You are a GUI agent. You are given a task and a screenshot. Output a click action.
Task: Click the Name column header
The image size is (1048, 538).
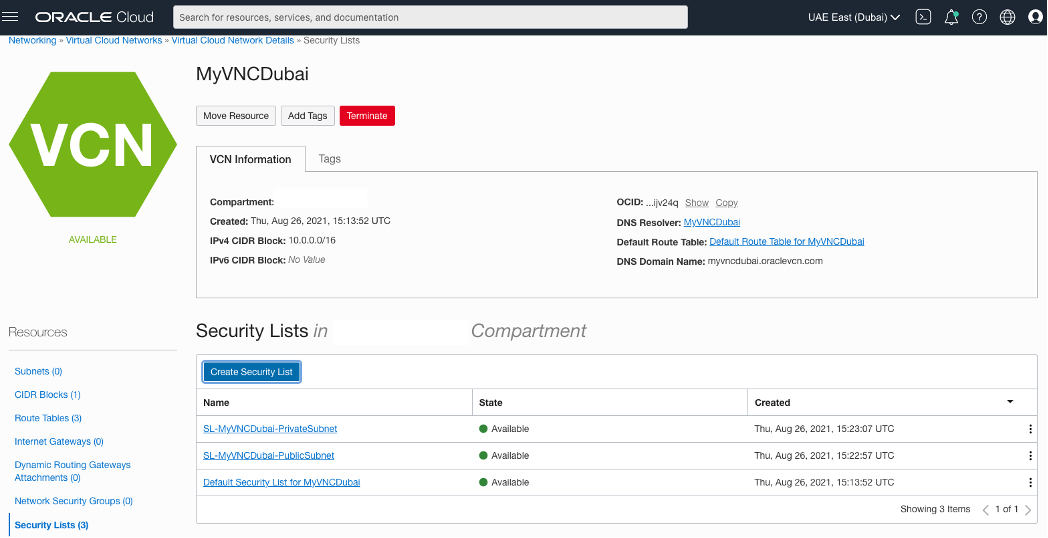(x=216, y=402)
